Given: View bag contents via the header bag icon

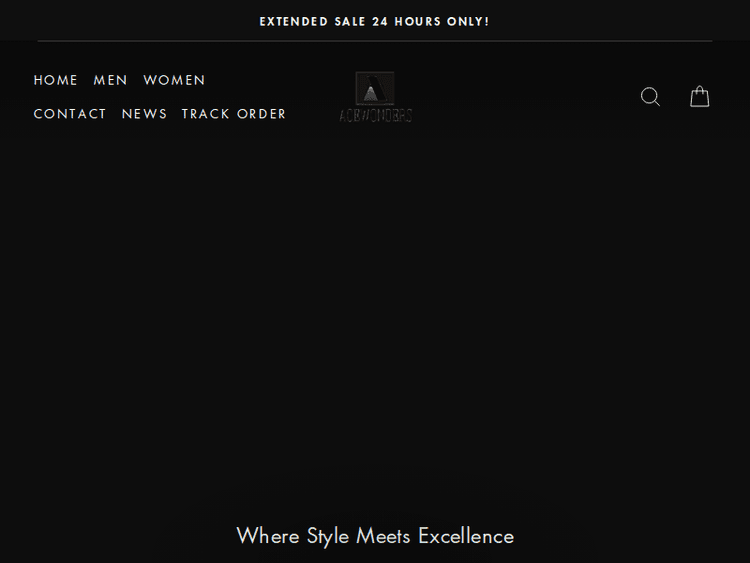Looking at the screenshot, I should pos(700,97).
